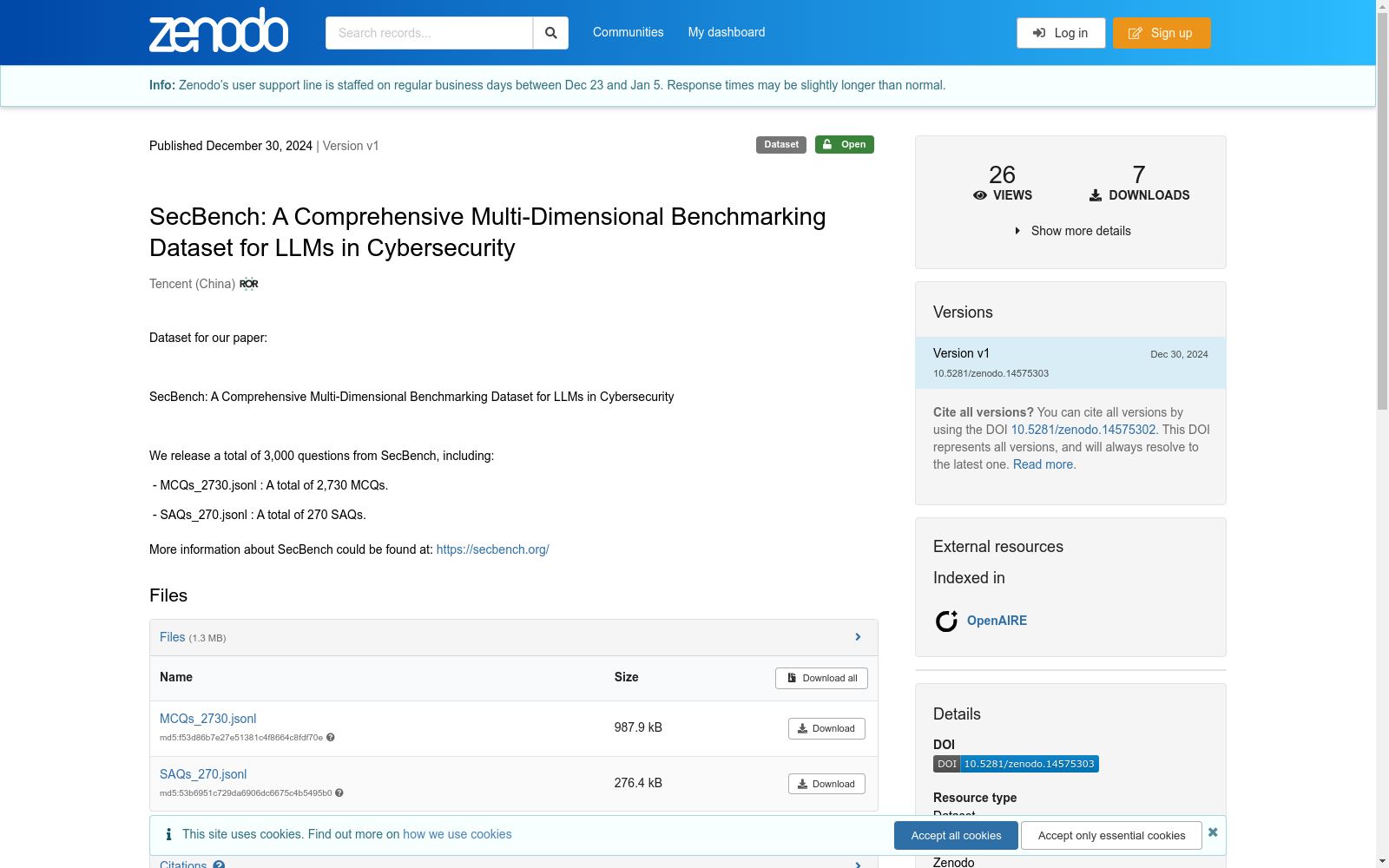Expand the Citations section chevron
Image resolution: width=1389 pixels, height=868 pixels.
(x=858, y=865)
